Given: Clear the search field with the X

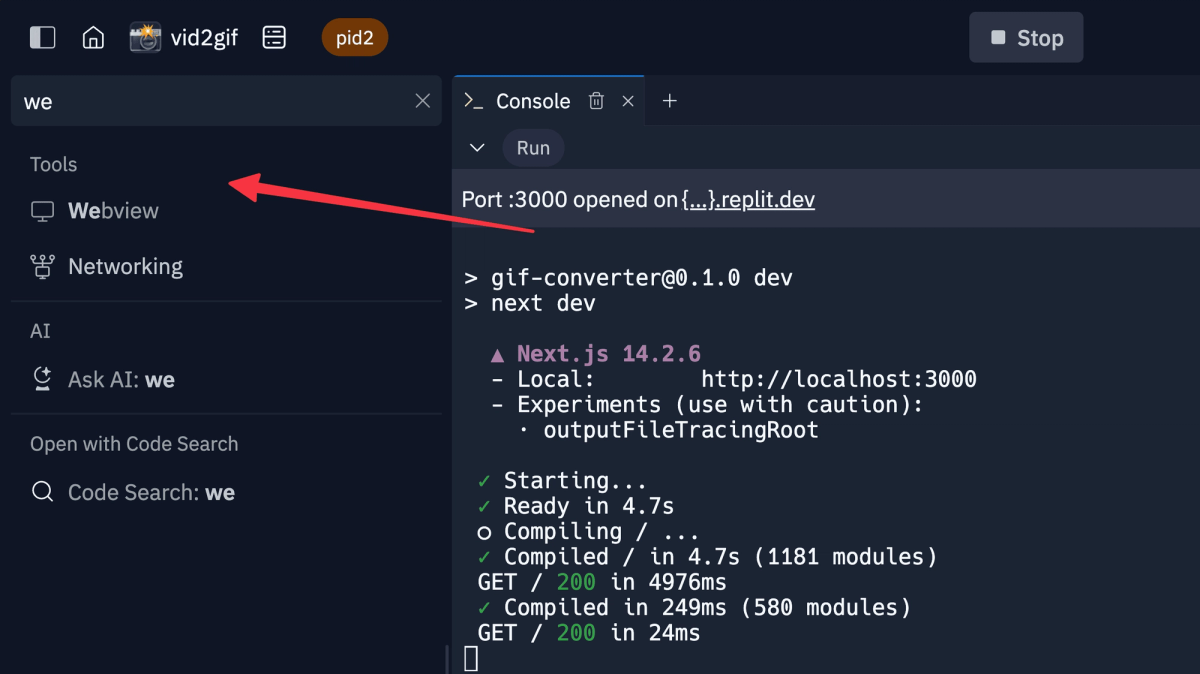Looking at the screenshot, I should pos(422,100).
